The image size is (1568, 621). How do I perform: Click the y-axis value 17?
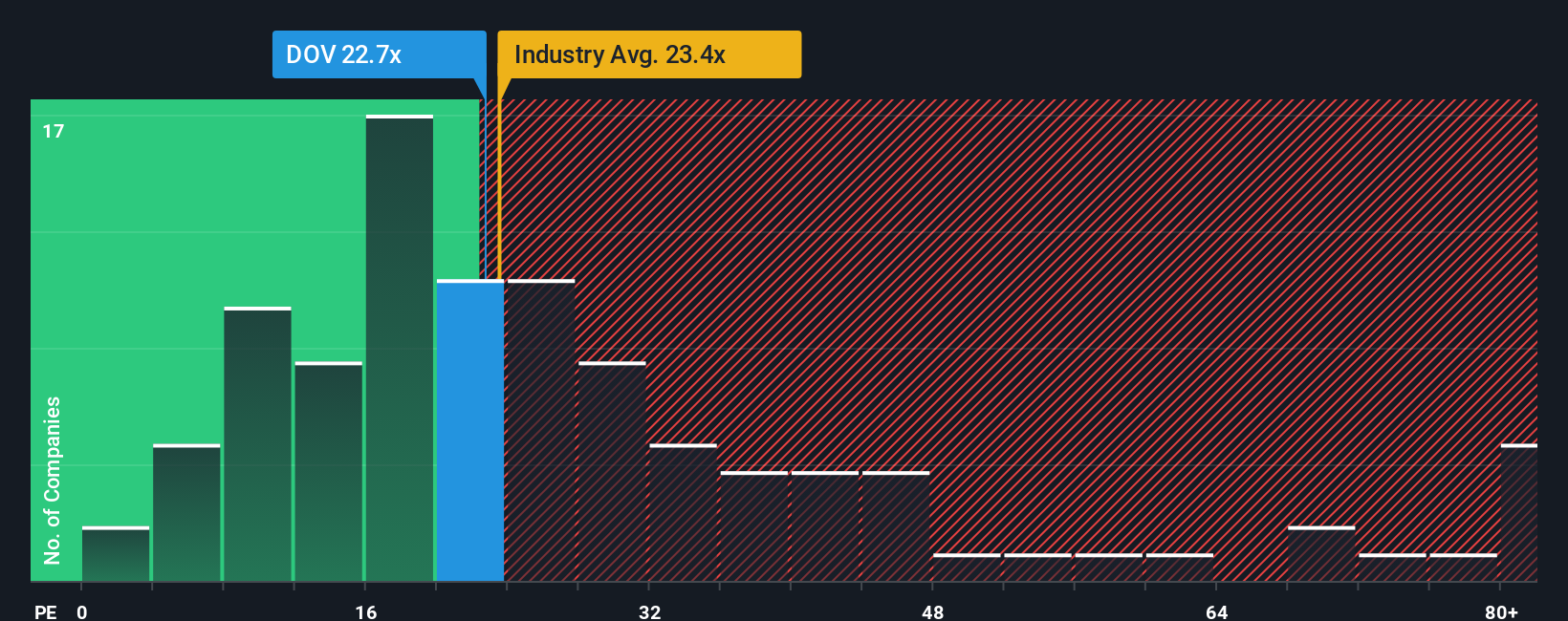click(x=54, y=131)
